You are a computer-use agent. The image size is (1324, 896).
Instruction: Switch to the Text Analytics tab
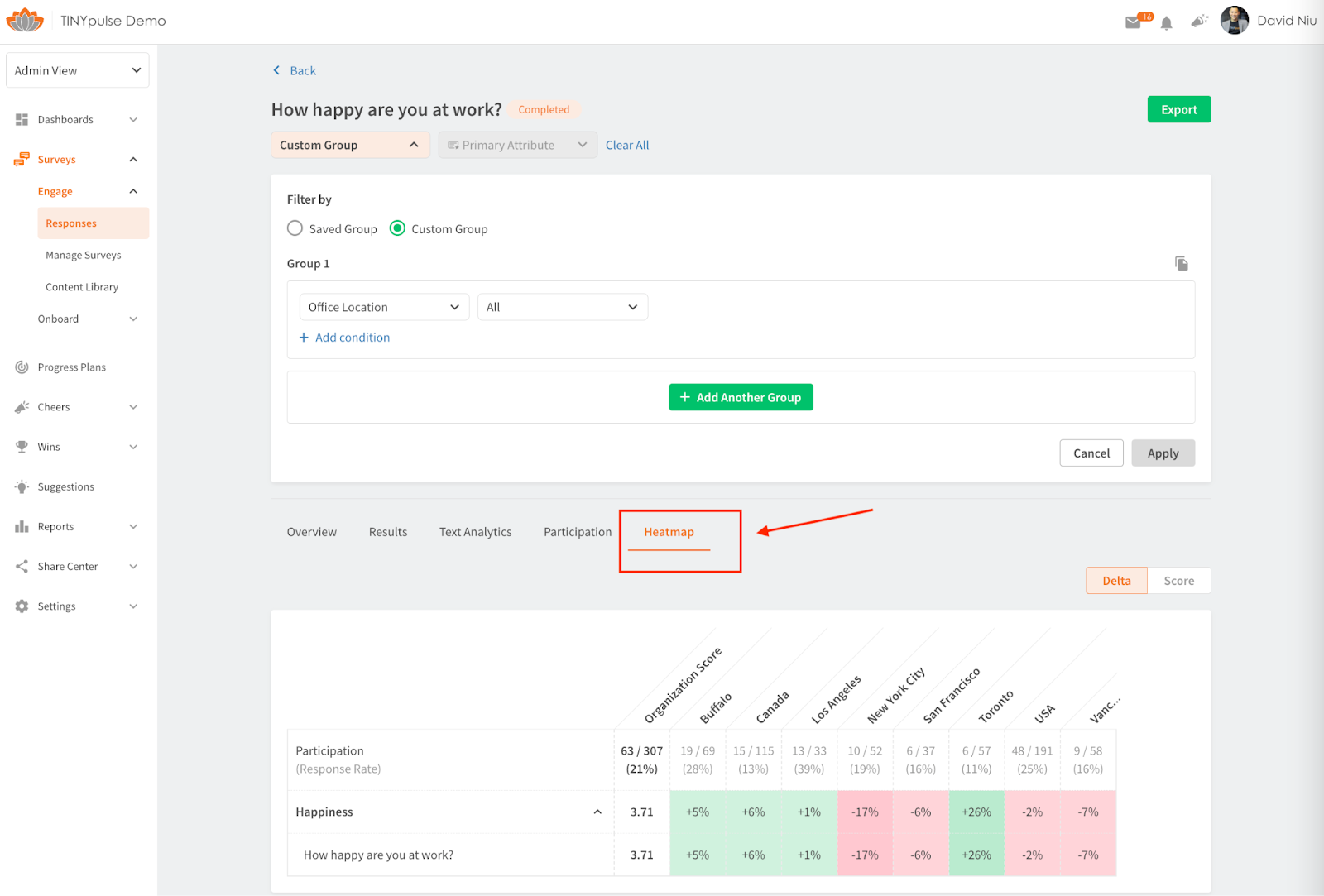point(476,532)
